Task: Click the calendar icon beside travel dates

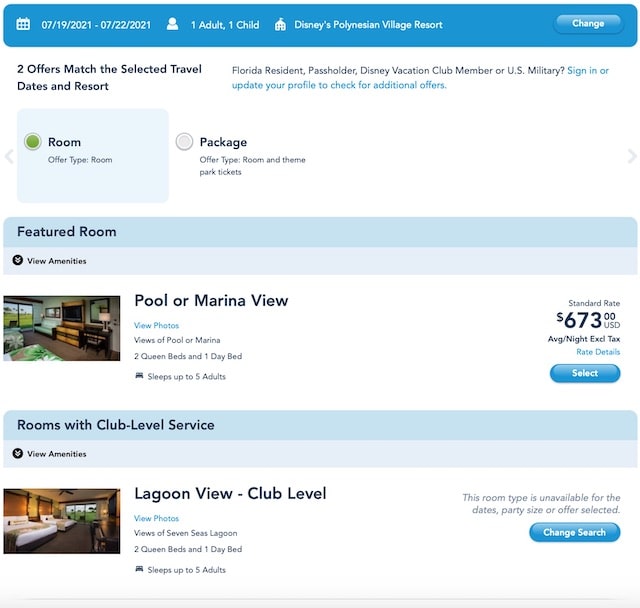Action: tap(23, 24)
